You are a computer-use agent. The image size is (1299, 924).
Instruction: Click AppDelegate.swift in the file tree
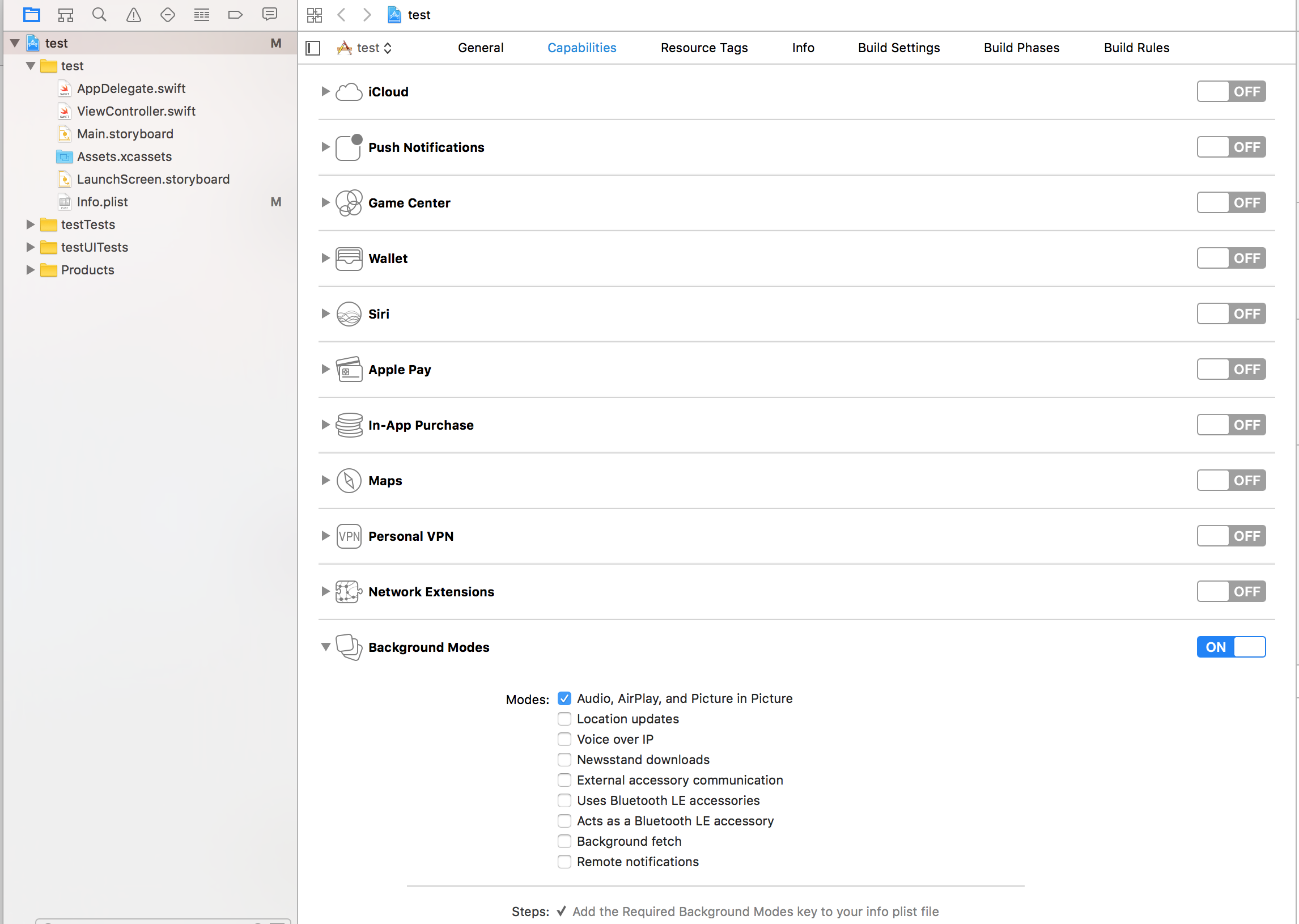(132, 88)
